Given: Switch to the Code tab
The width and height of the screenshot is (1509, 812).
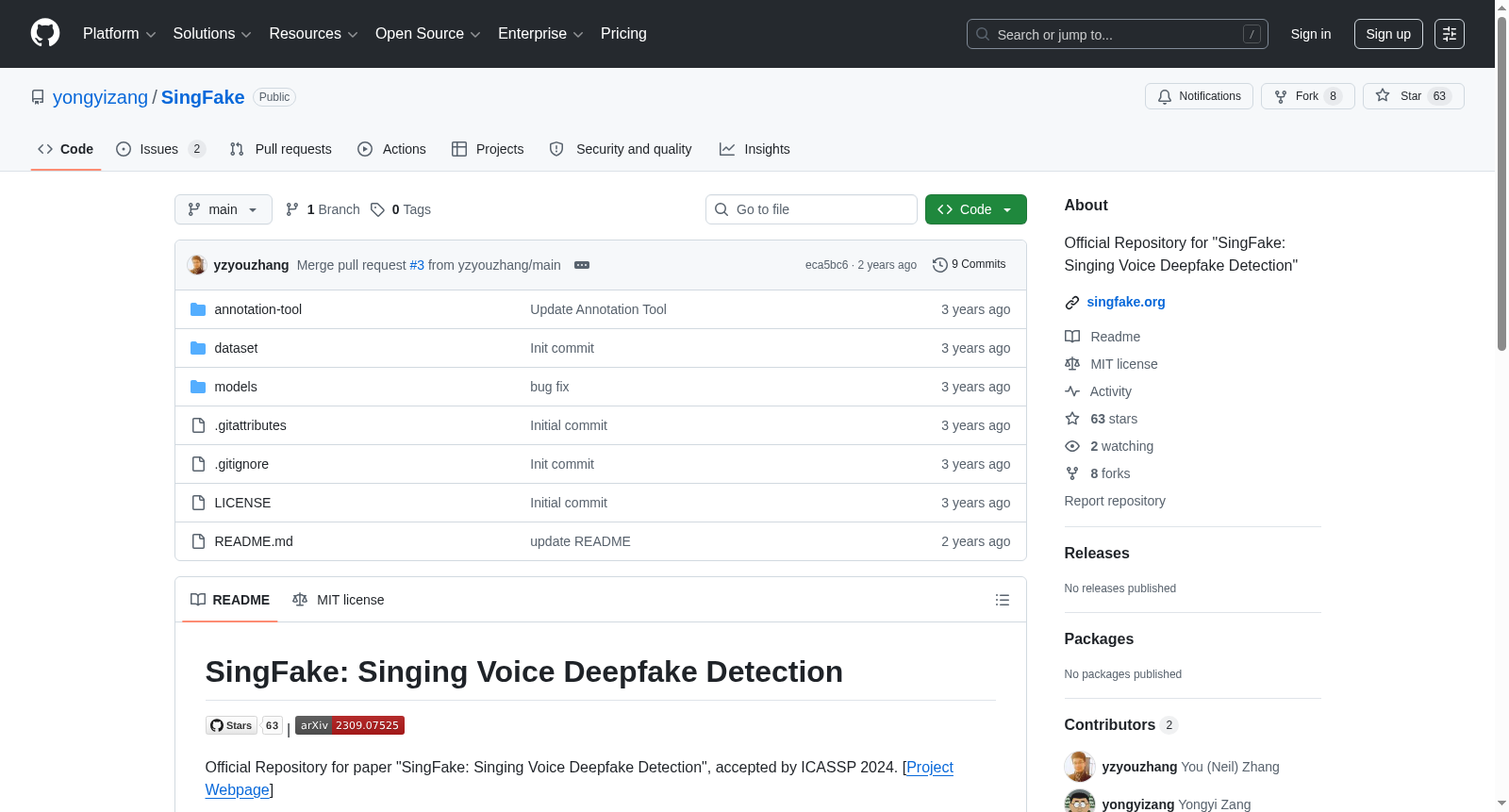Looking at the screenshot, I should click(x=66, y=149).
